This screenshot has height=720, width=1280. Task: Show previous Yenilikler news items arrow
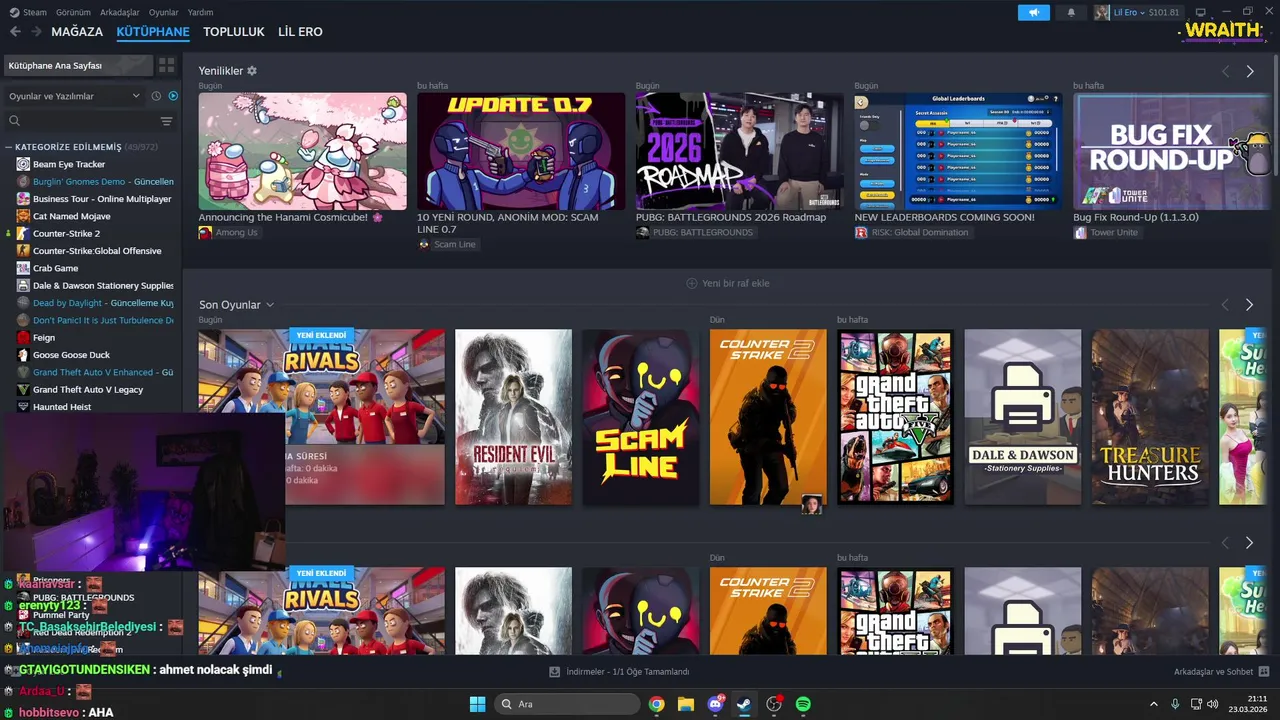pos(1226,72)
